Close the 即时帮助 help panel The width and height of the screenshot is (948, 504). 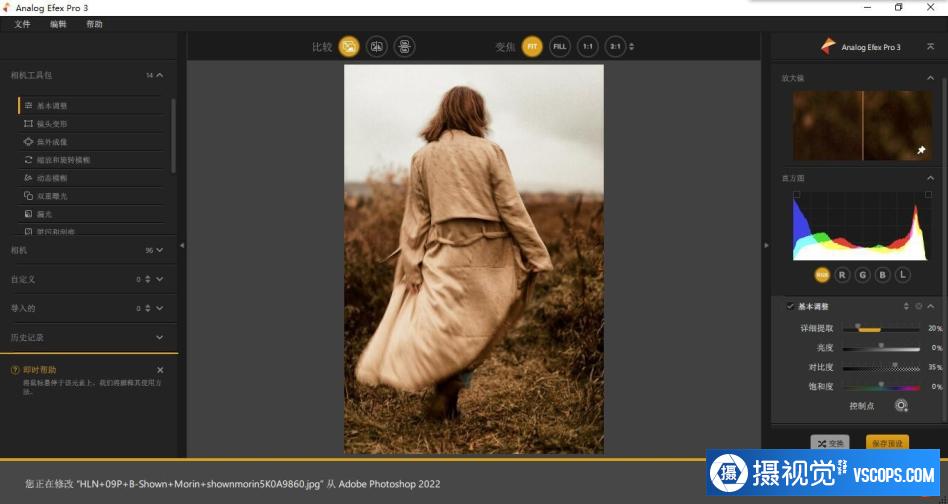(160, 370)
